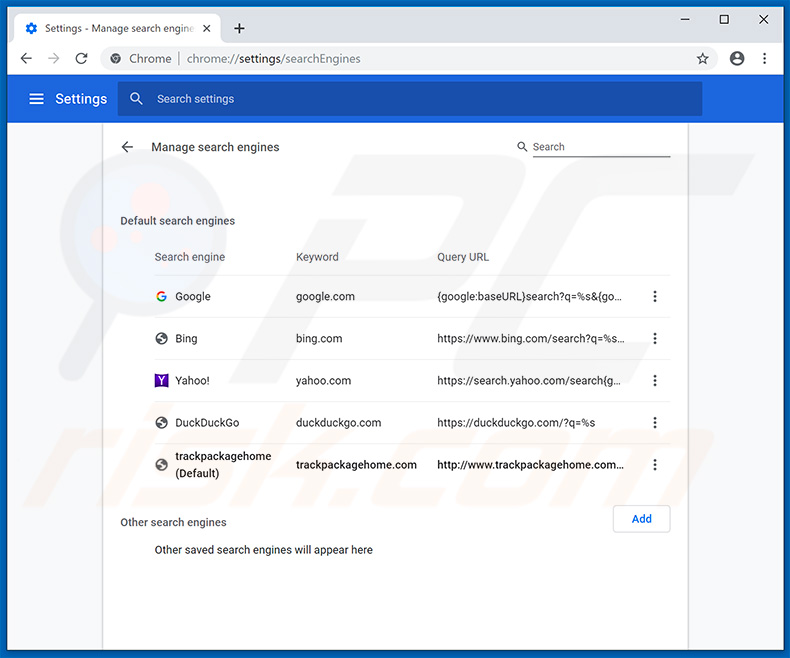Click the trackpackagehome.com keyword
Image resolution: width=790 pixels, height=658 pixels.
(356, 465)
